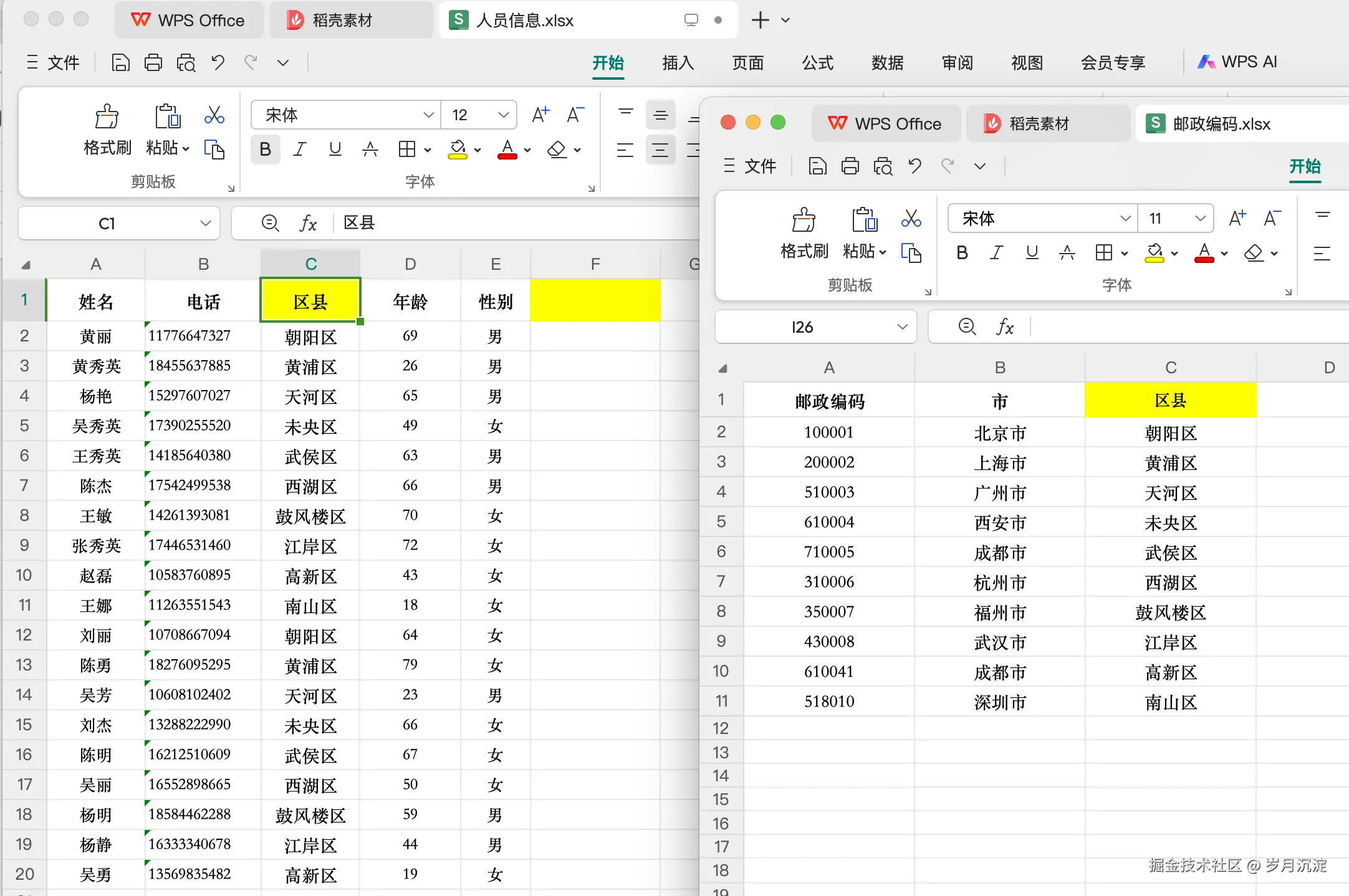The width and height of the screenshot is (1349, 896).
Task: Click the Cut scissors icon in 邮政编码 window
Action: pyautogui.click(x=911, y=219)
